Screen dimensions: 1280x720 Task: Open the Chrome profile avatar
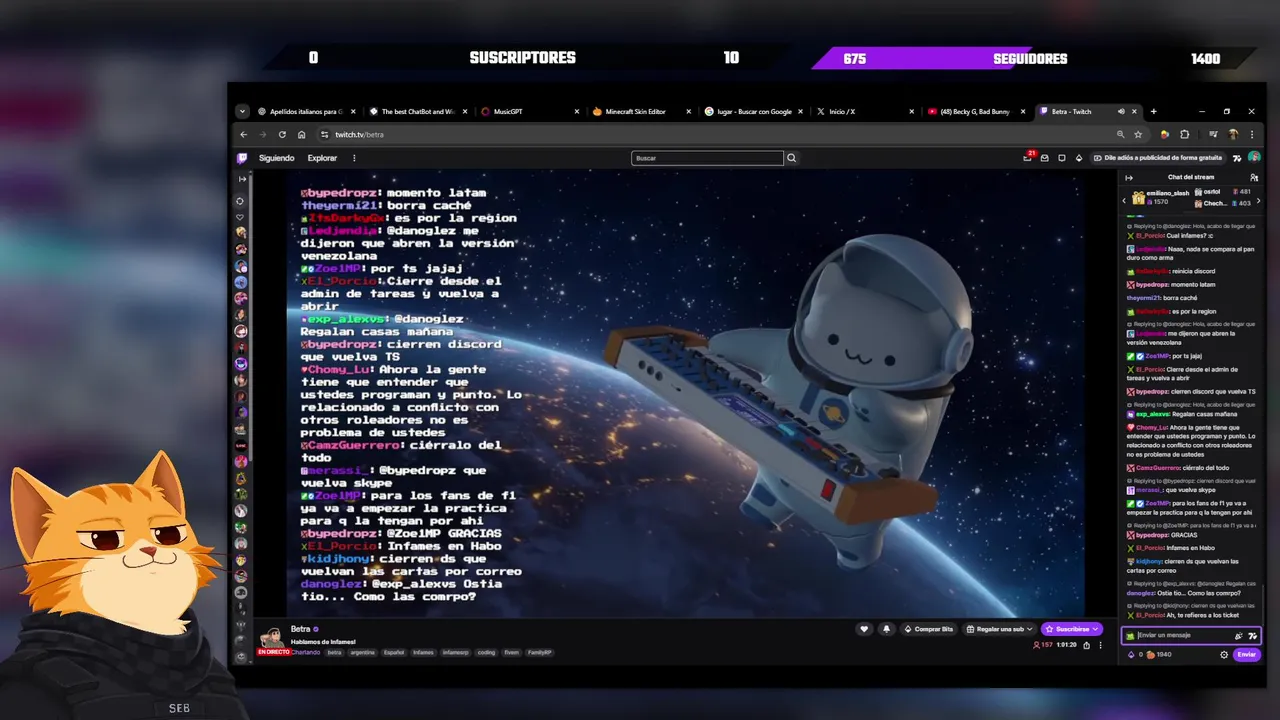point(1233,135)
